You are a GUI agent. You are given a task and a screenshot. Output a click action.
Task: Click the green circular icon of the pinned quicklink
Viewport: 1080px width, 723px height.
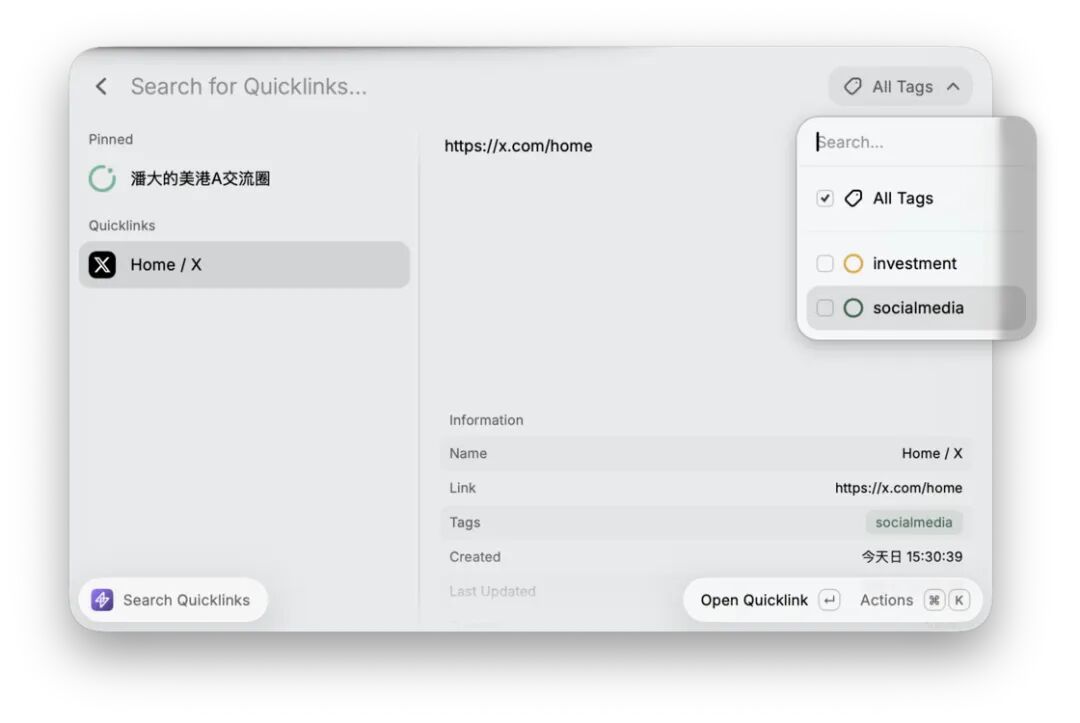pos(102,178)
